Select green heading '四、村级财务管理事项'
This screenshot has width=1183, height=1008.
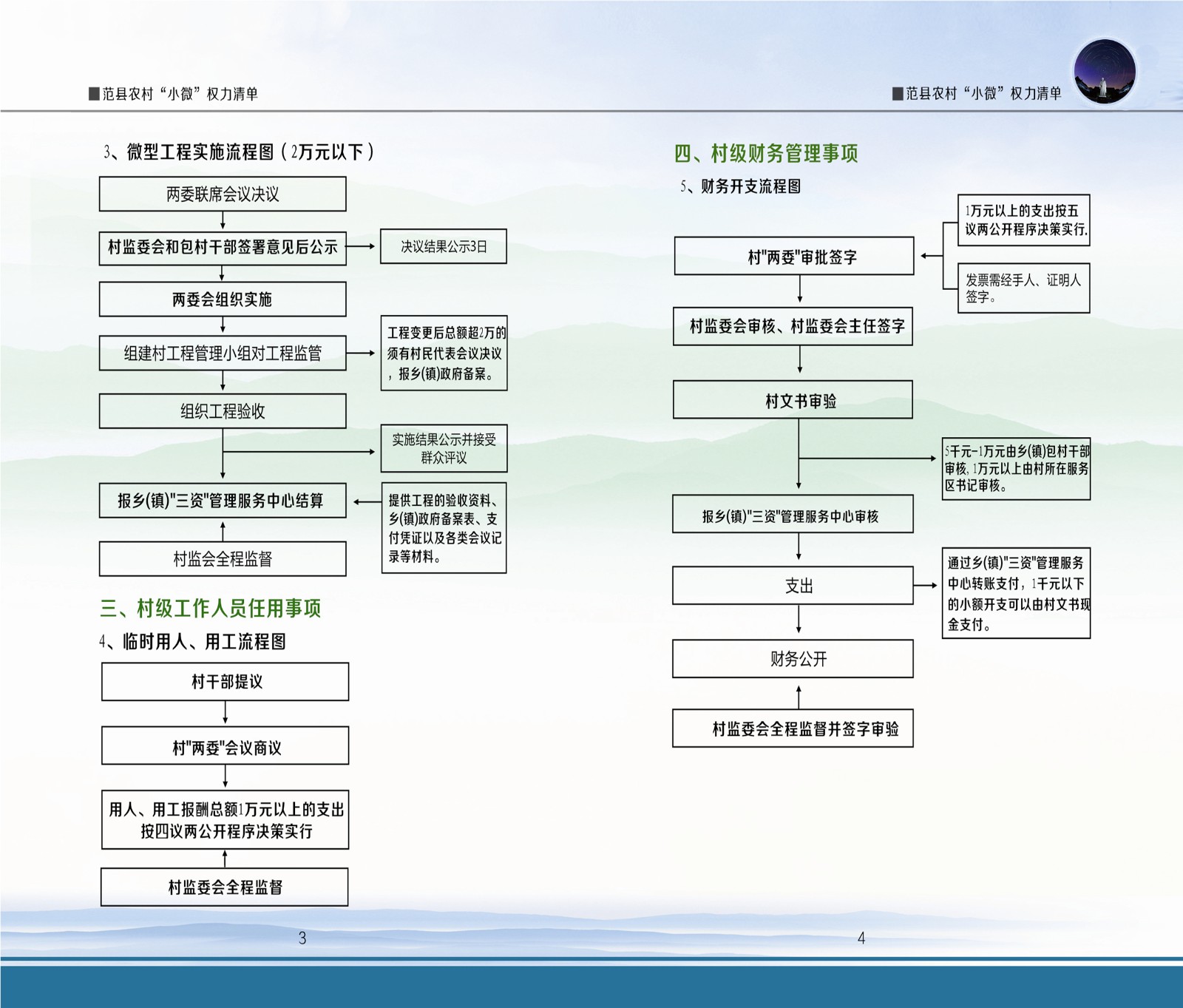pos(766,153)
